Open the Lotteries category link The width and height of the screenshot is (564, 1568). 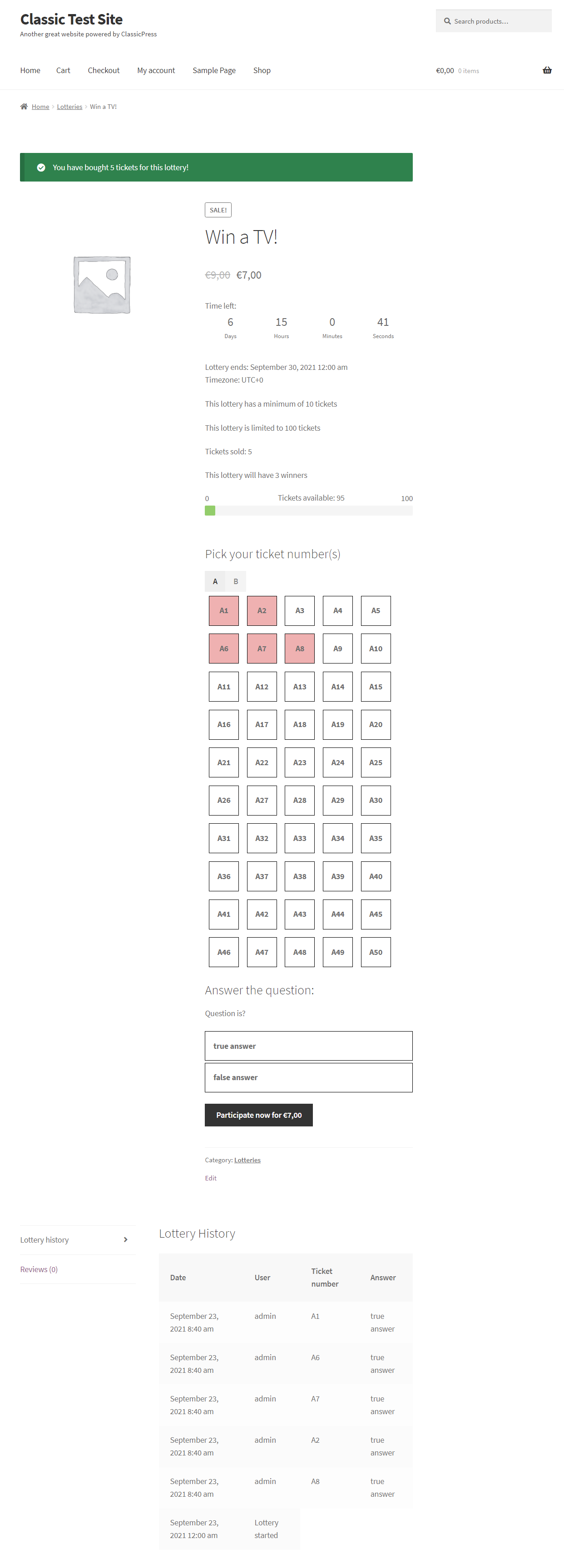click(247, 1160)
